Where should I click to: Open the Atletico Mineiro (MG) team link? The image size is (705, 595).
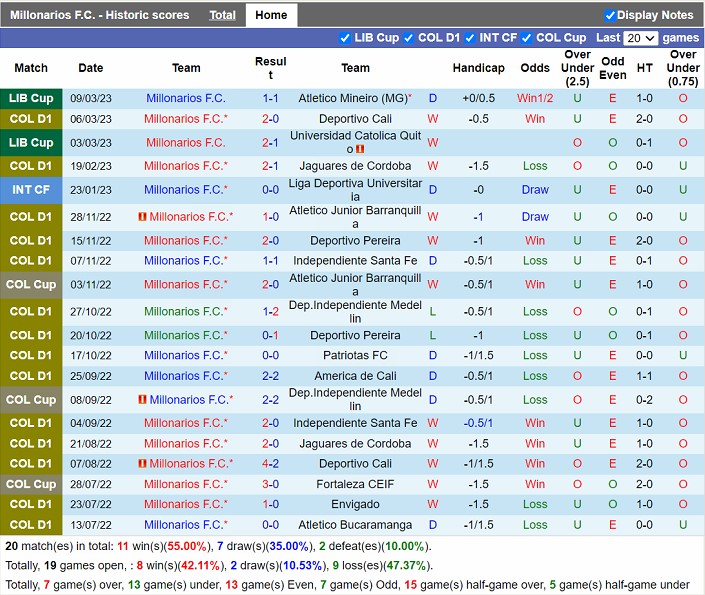point(353,98)
